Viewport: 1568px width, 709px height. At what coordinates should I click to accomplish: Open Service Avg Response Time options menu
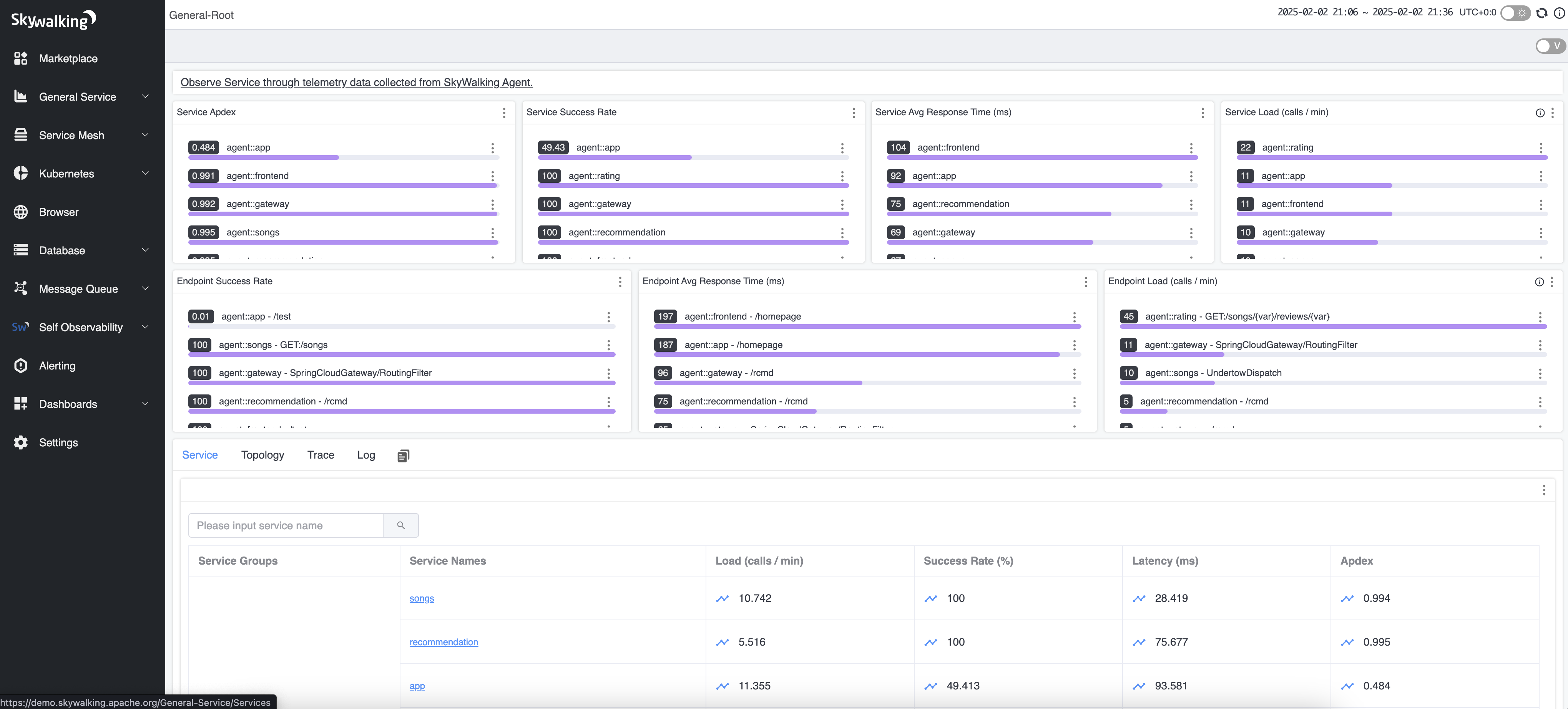click(x=1202, y=113)
